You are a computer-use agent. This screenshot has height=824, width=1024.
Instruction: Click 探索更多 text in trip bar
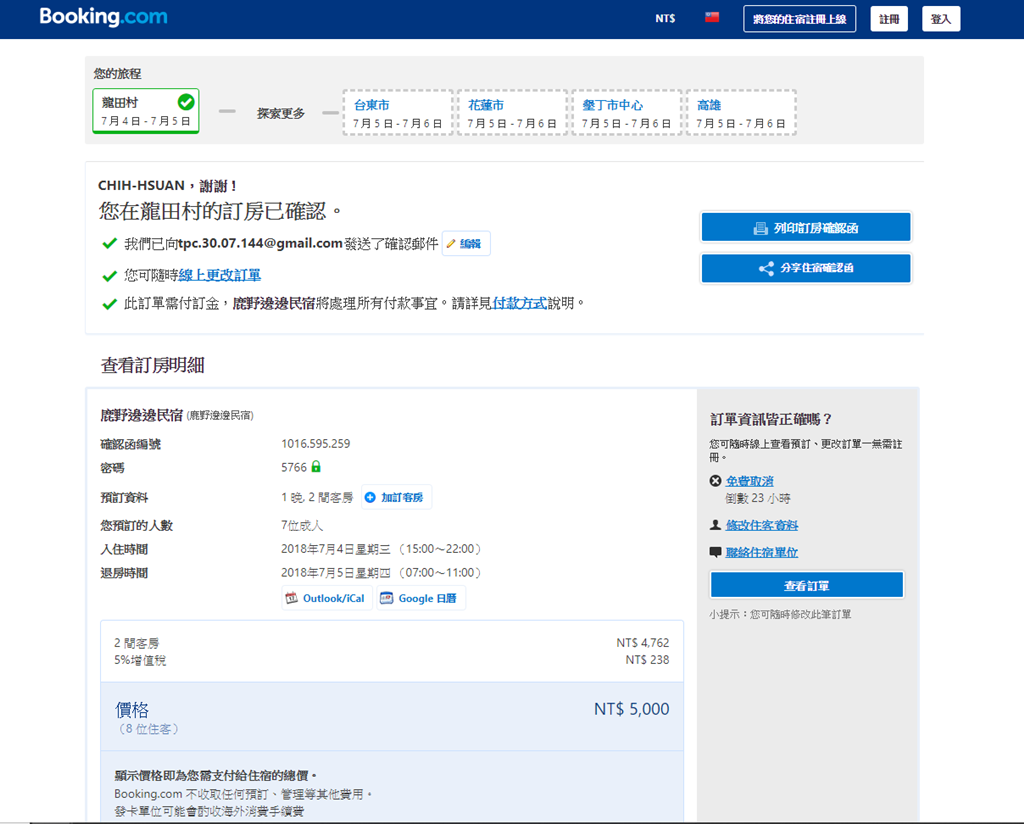281,114
